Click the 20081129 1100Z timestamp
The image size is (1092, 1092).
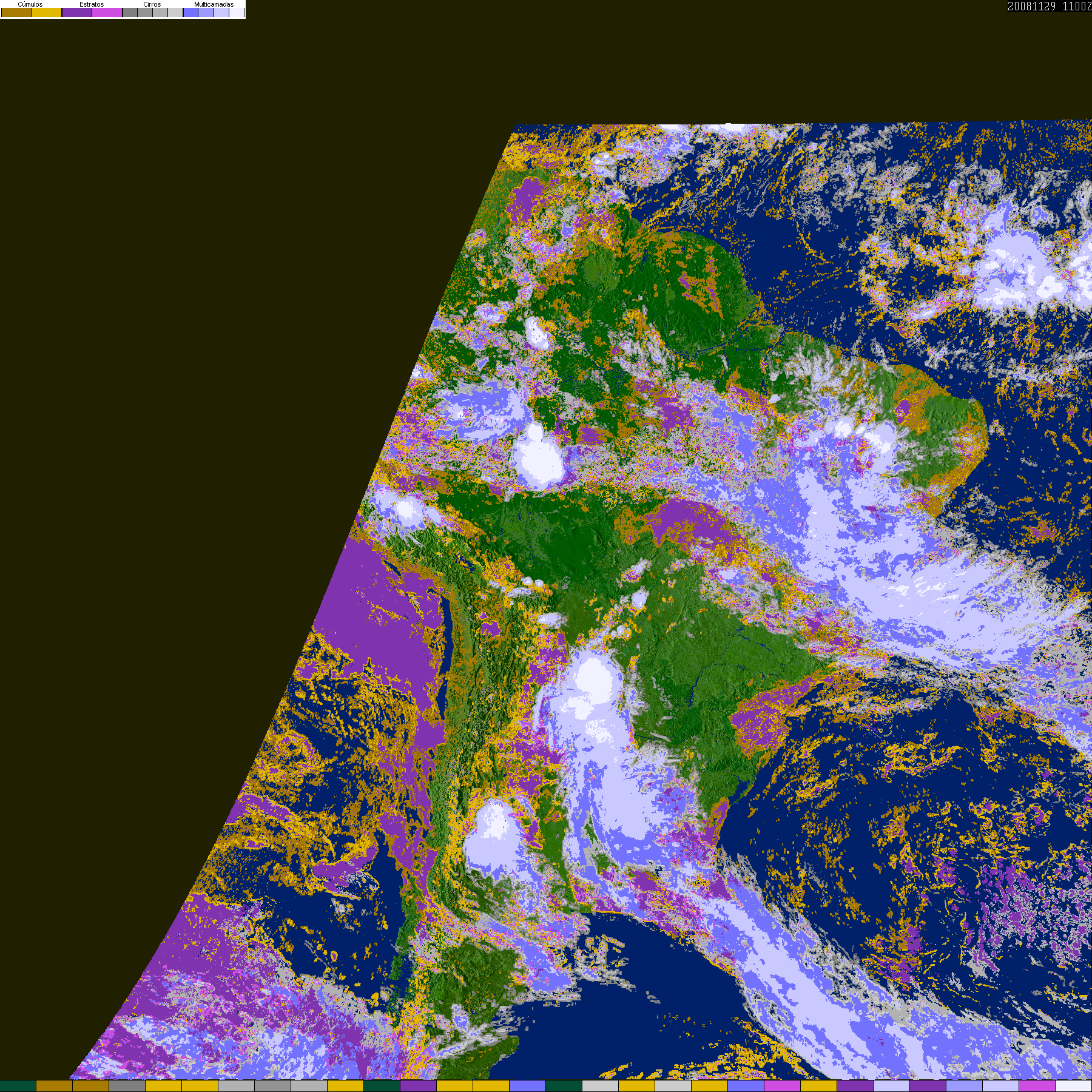coord(1050,6)
